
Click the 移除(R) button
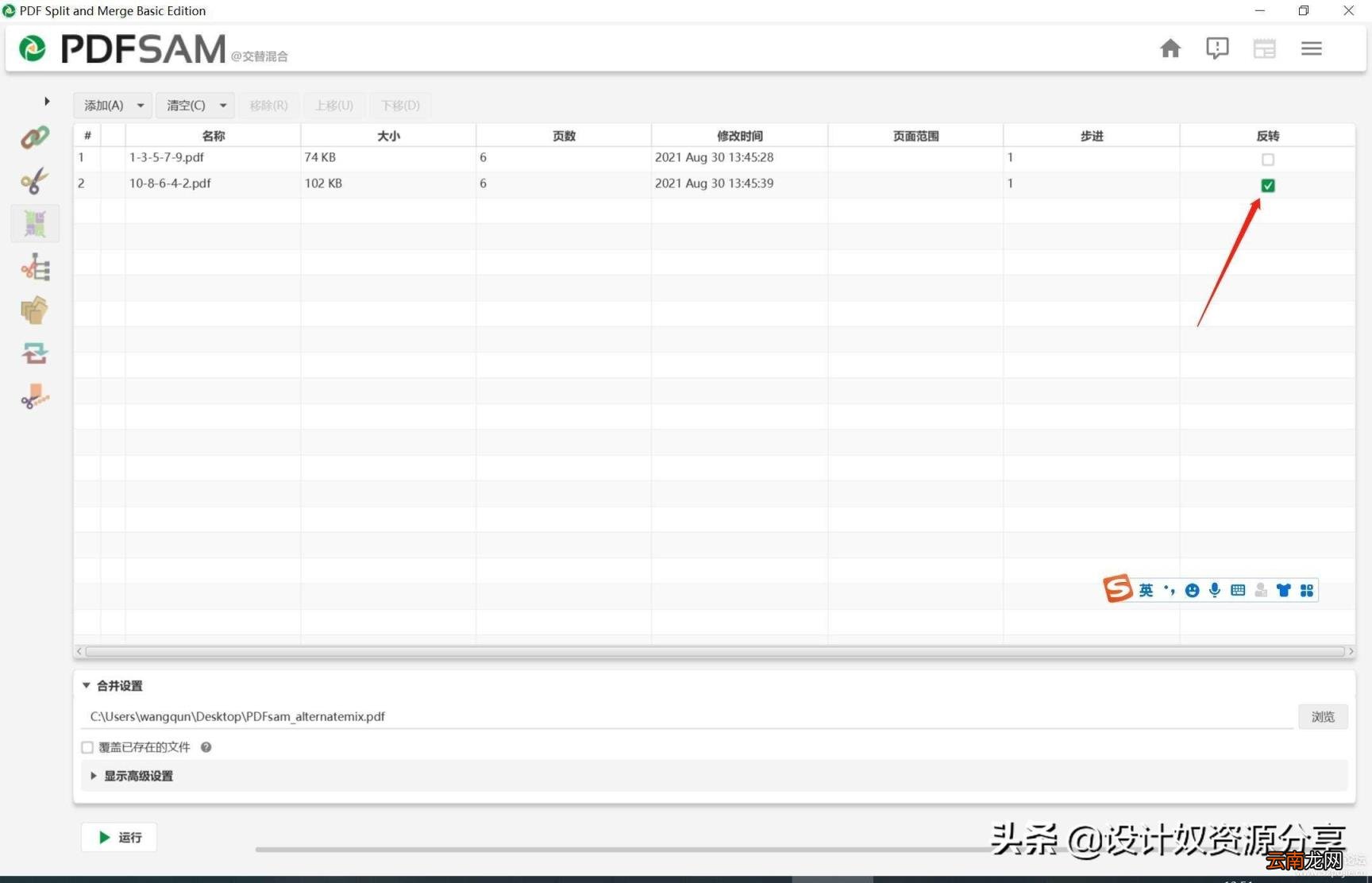(x=268, y=105)
